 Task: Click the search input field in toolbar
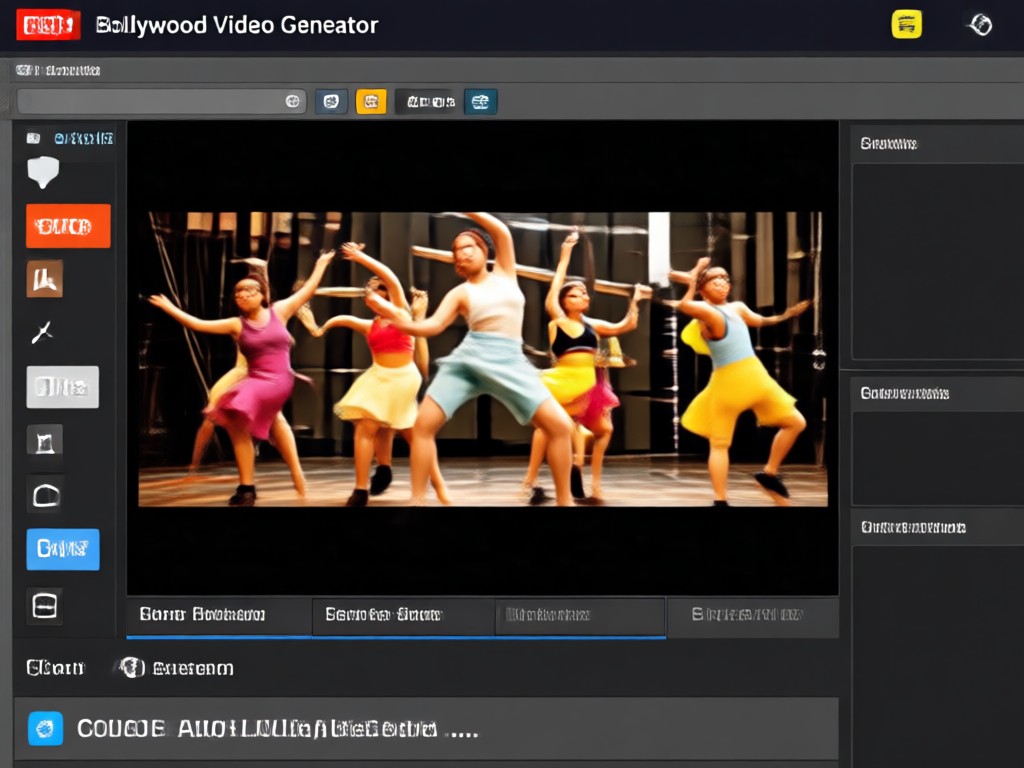point(161,101)
